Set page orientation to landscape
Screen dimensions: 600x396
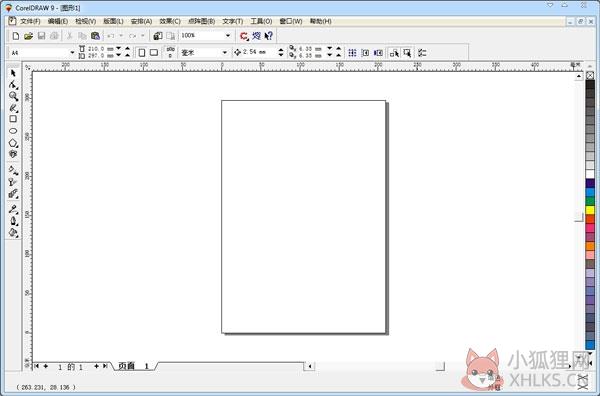pyautogui.click(x=154, y=52)
